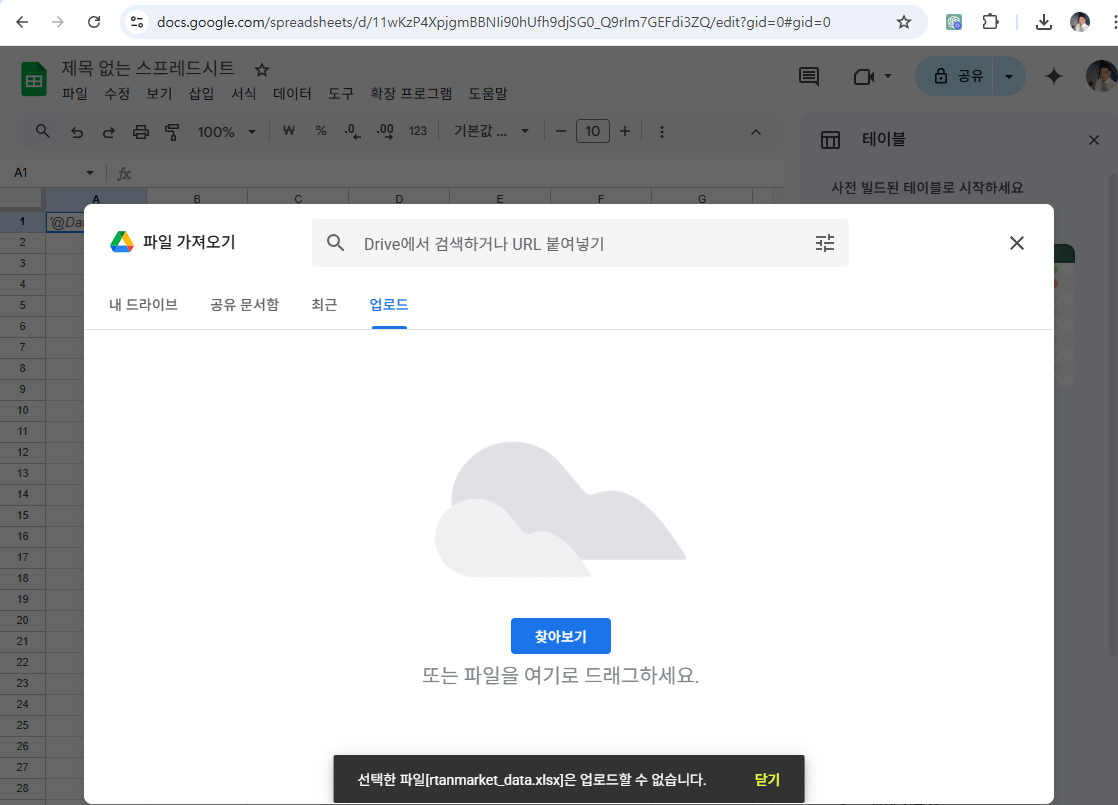Open the Meet camera dropdown arrow
Image resolution: width=1118 pixels, height=805 pixels.
coord(888,76)
